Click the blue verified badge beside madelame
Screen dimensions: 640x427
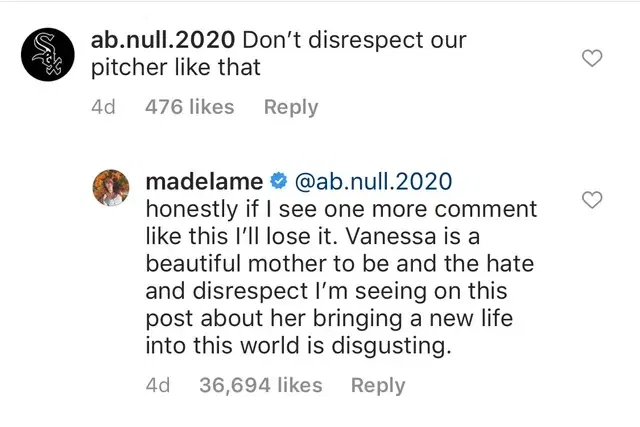click(279, 182)
